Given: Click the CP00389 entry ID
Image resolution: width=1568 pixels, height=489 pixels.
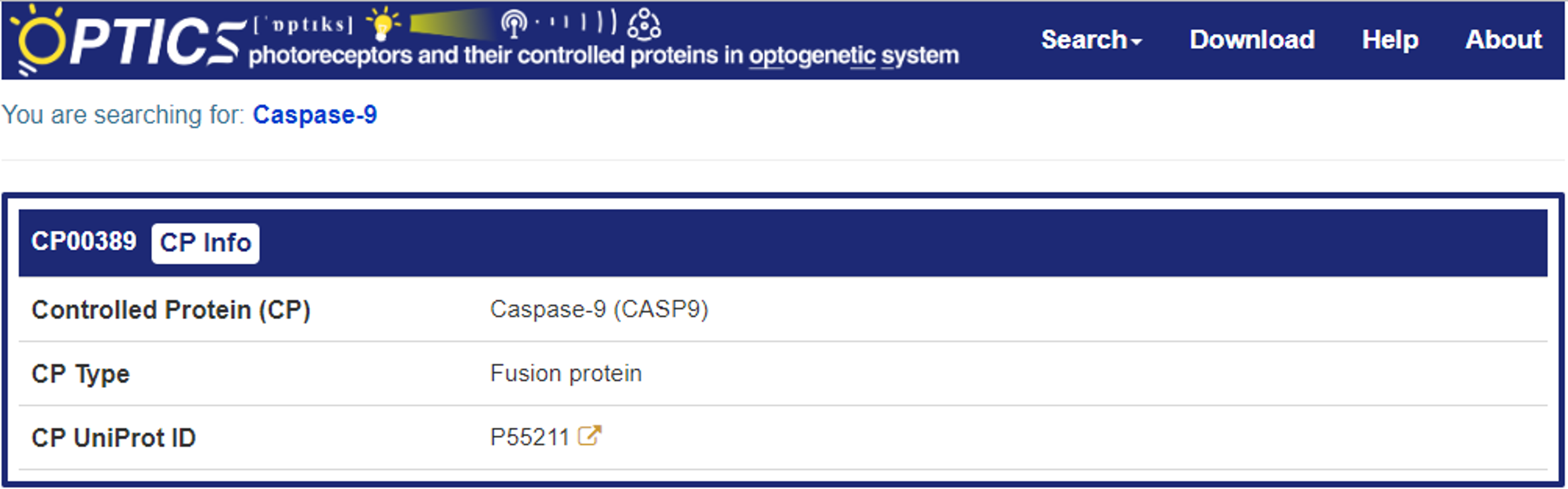Looking at the screenshot, I should (x=84, y=242).
